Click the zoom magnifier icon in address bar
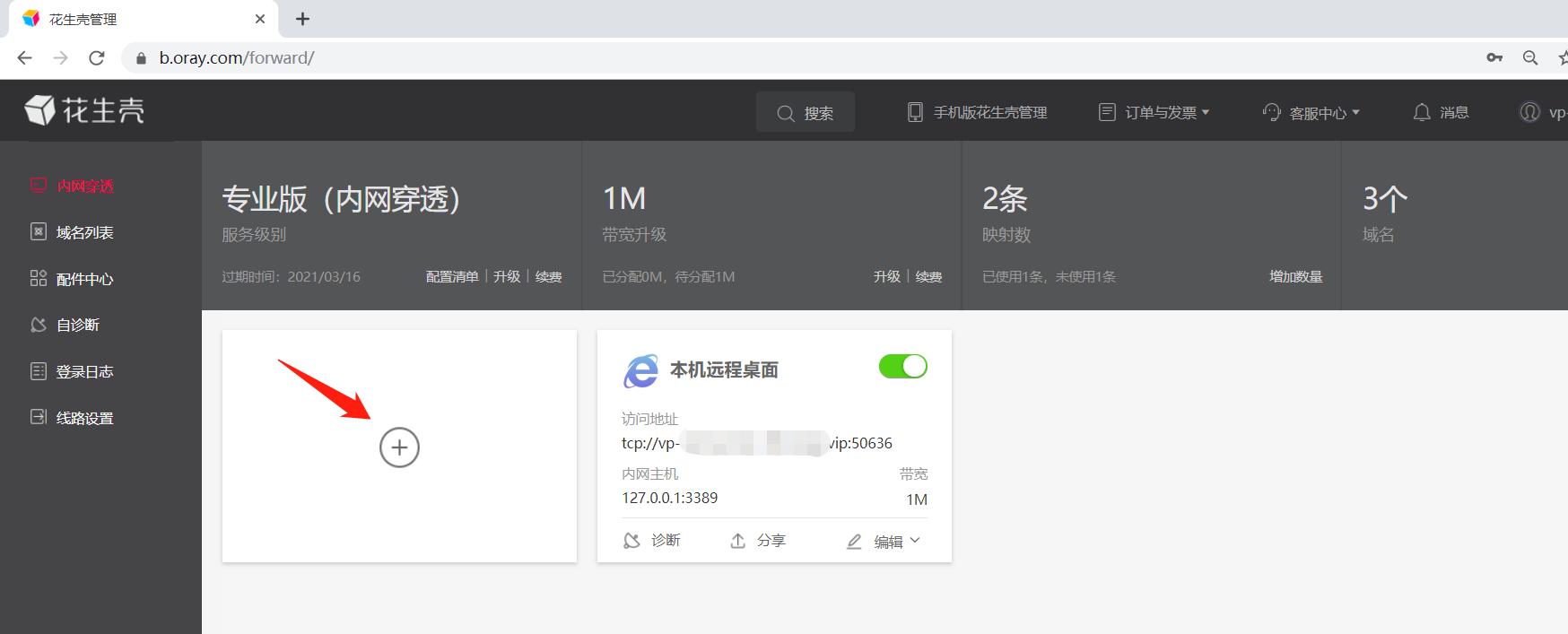 (1530, 57)
